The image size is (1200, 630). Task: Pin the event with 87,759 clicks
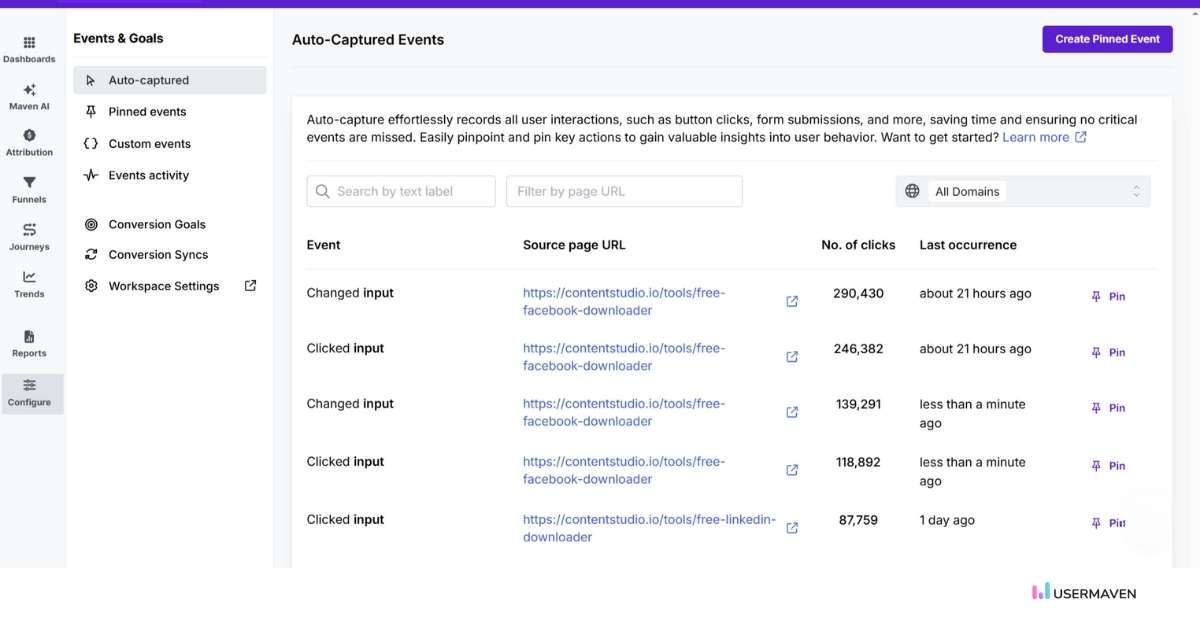click(1108, 524)
